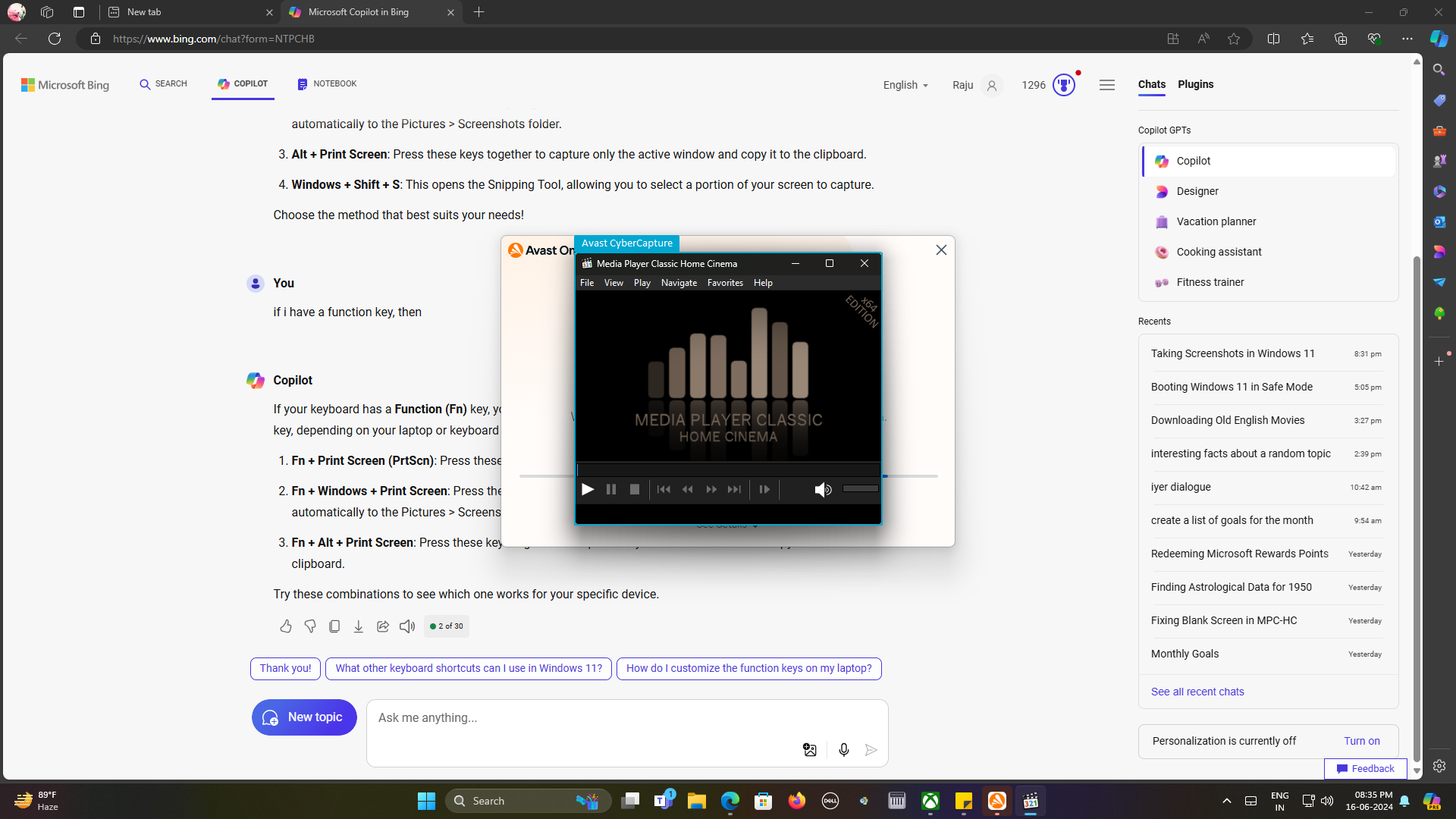The image size is (1456, 819).
Task: Click the Pause button in Media Player Classic
Action: pyautogui.click(x=611, y=490)
